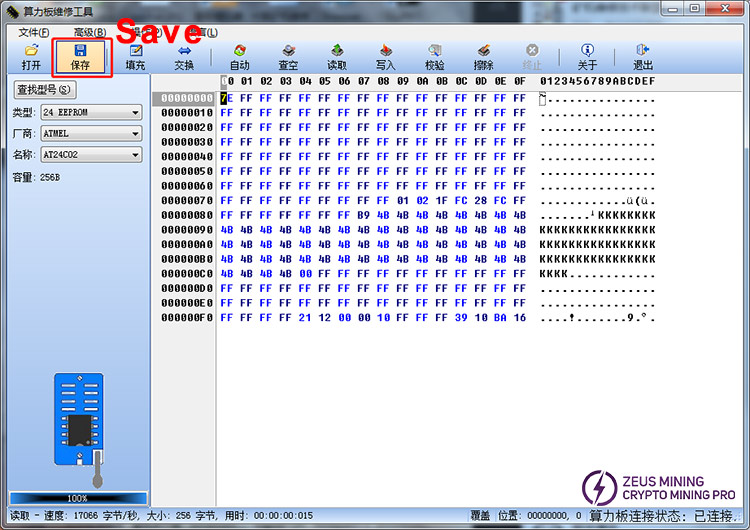The width and height of the screenshot is (750, 530).
Task: Open the File (文件) menu
Action: click(x=33, y=32)
